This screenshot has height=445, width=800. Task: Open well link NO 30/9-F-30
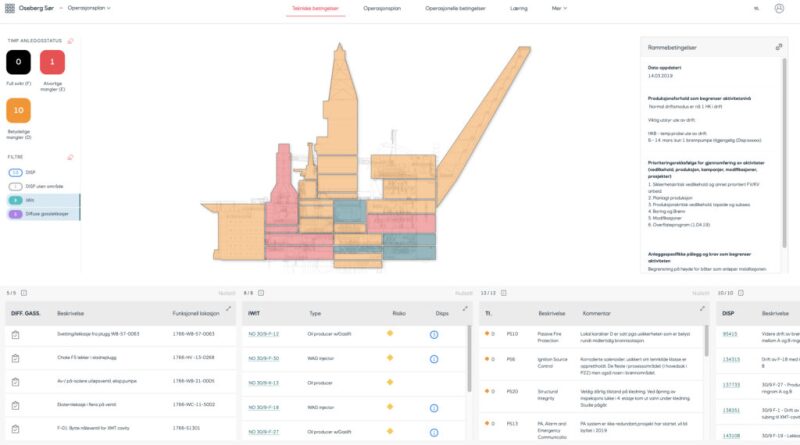click(x=263, y=358)
